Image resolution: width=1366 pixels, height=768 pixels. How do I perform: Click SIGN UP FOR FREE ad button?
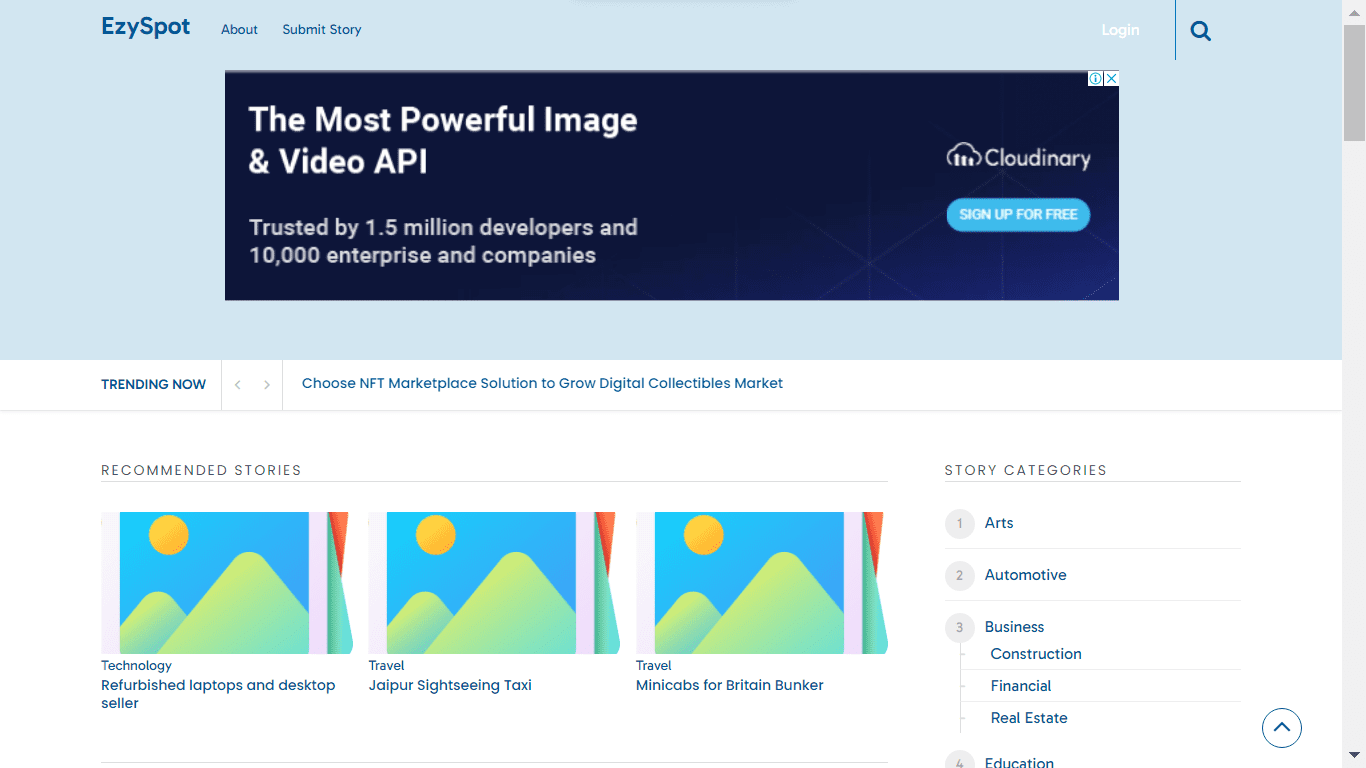pos(1018,214)
